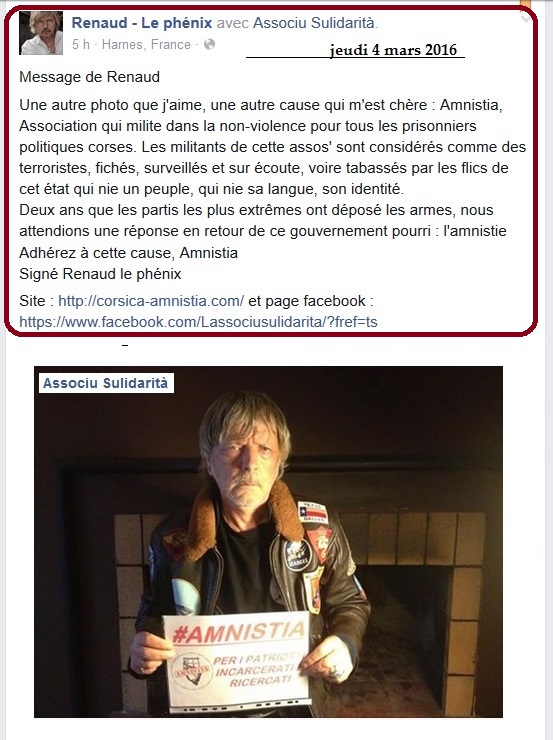Open the post options chevron menu

tap(525, 18)
